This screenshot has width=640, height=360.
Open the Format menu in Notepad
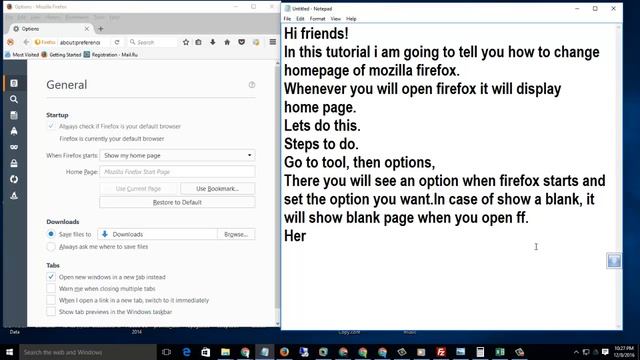317,19
